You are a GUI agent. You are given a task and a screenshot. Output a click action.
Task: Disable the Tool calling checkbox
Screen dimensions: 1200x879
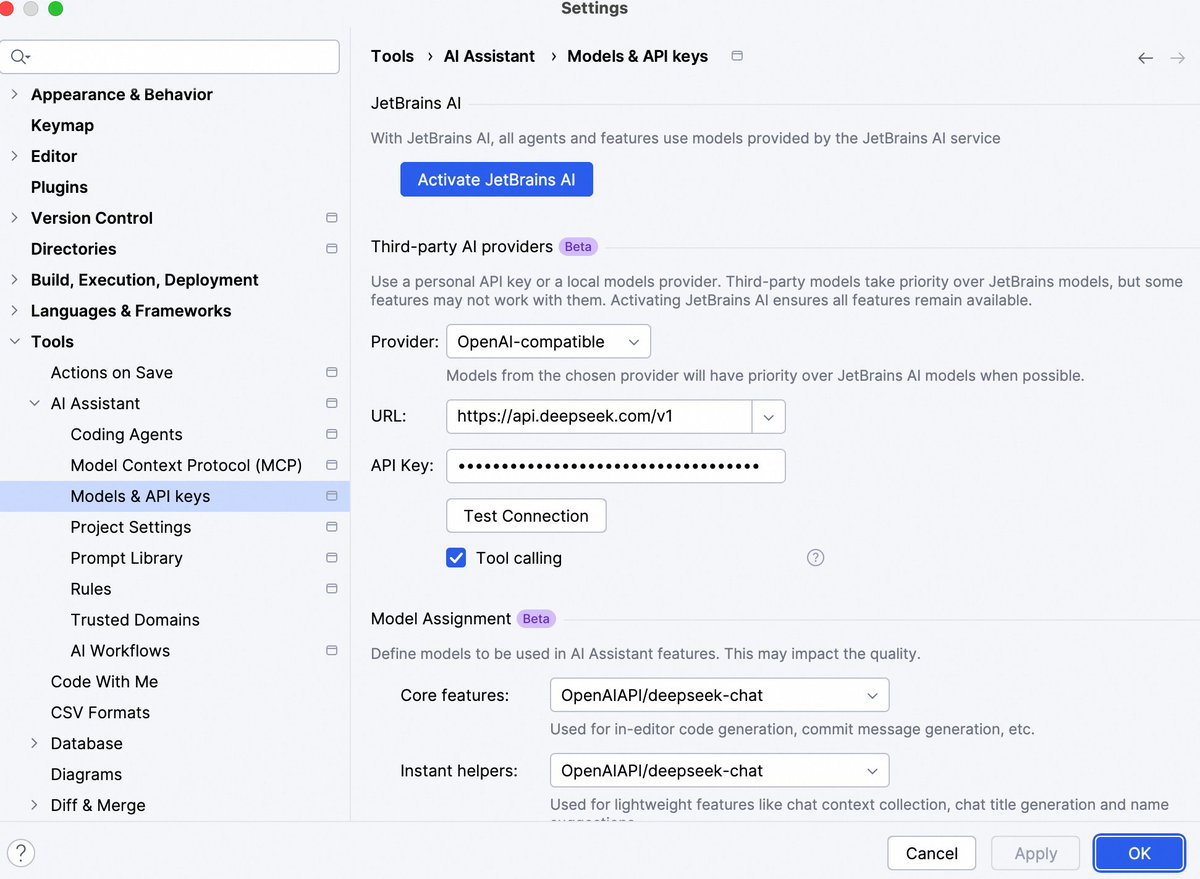point(456,558)
